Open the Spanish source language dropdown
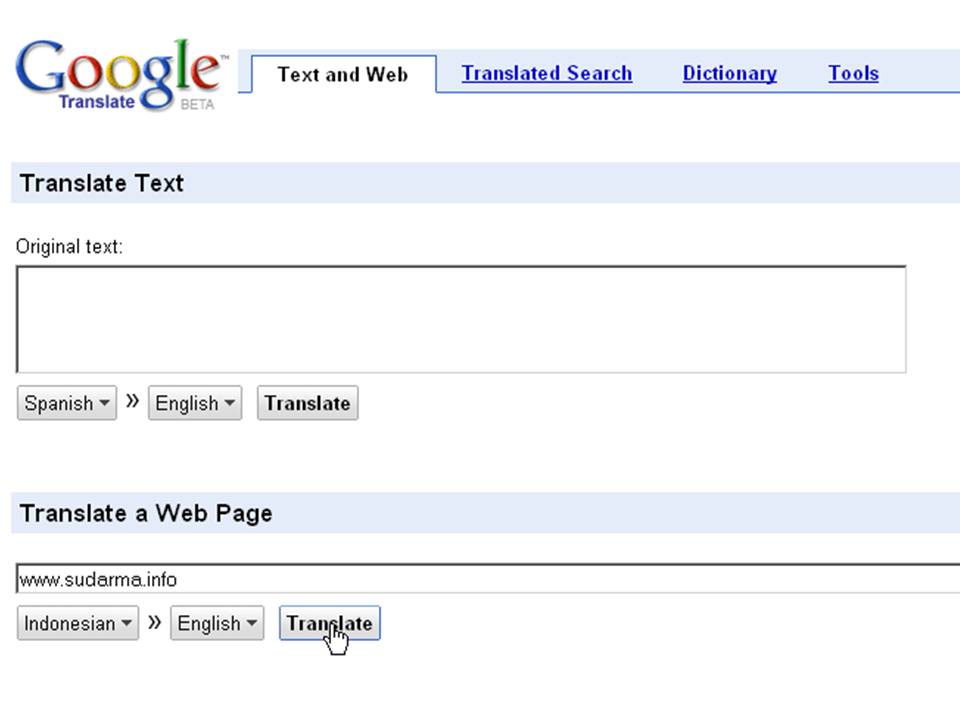The image size is (960, 720). 67,403
